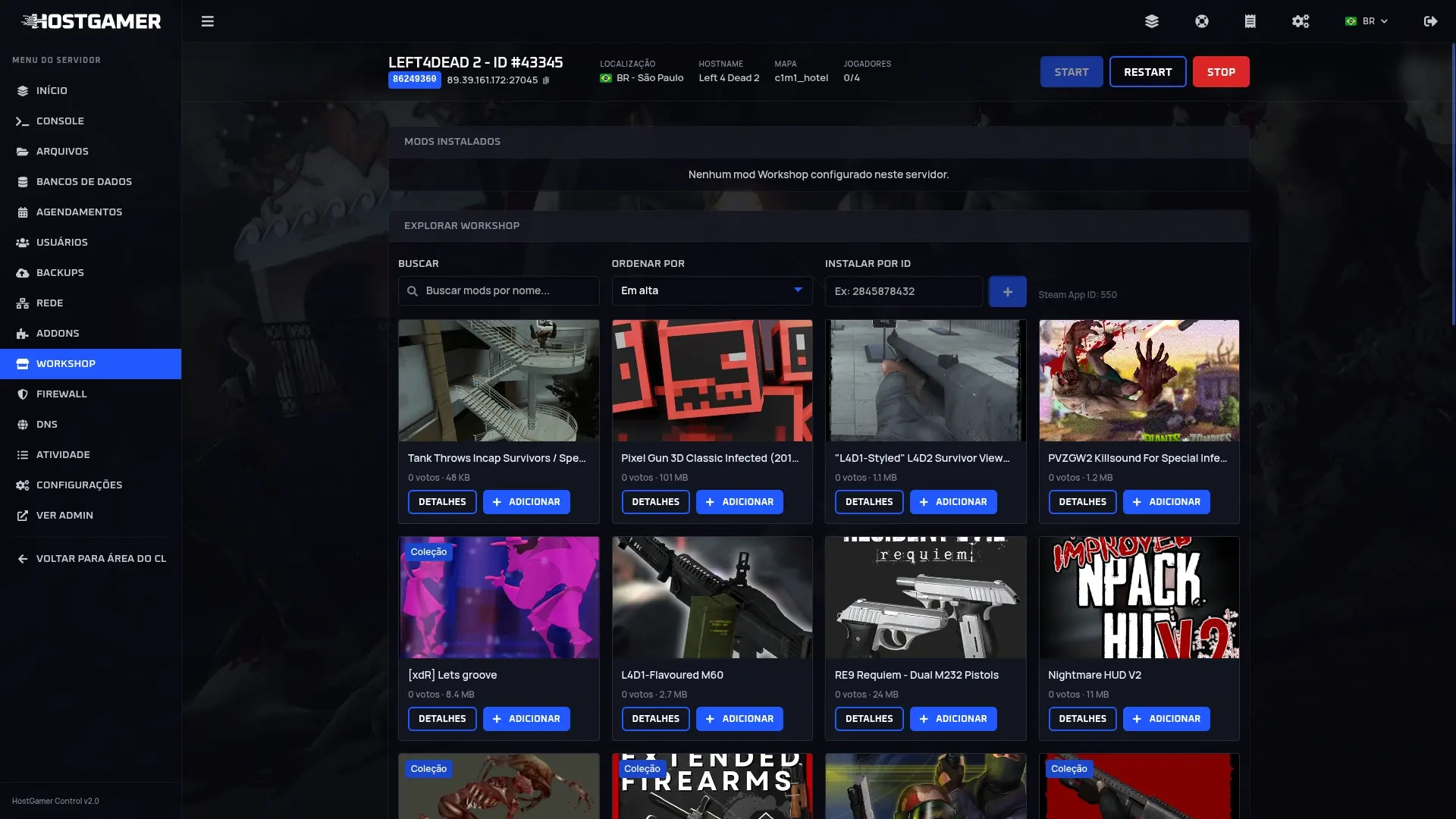Click the RESTART server button
The width and height of the screenshot is (1456, 819).
1147,72
